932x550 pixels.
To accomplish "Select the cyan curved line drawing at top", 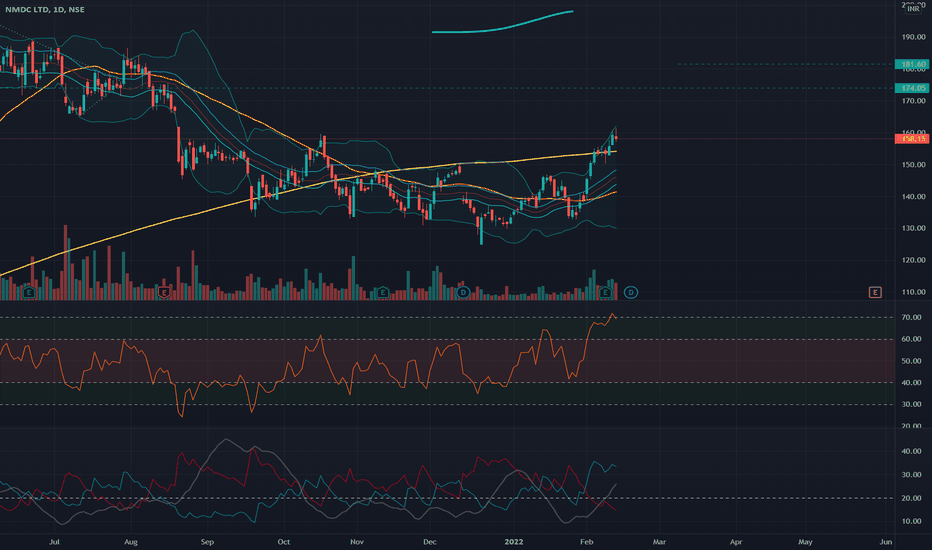I will point(503,27).
